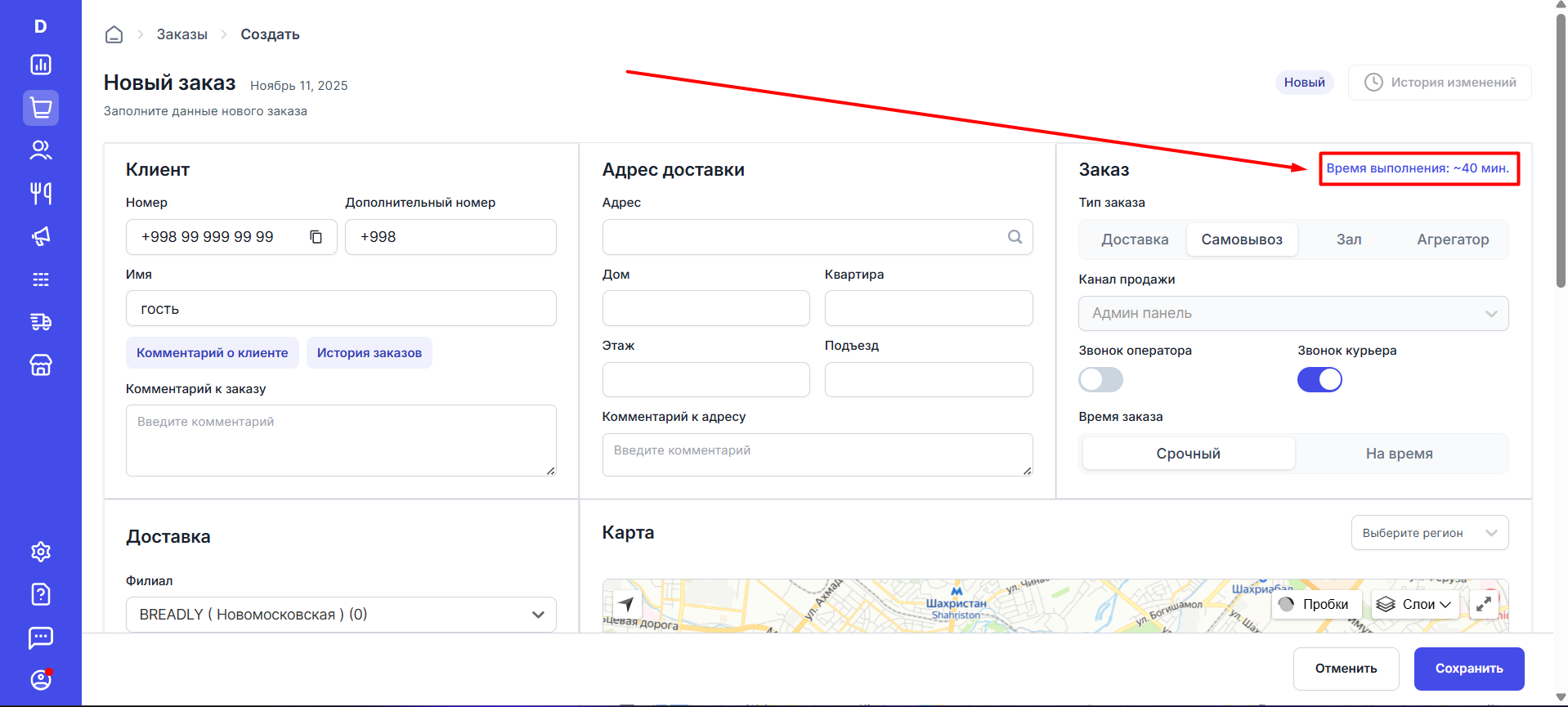Click the delivery truck sidebar icon
Image resolution: width=1568 pixels, height=707 pixels.
(x=41, y=322)
